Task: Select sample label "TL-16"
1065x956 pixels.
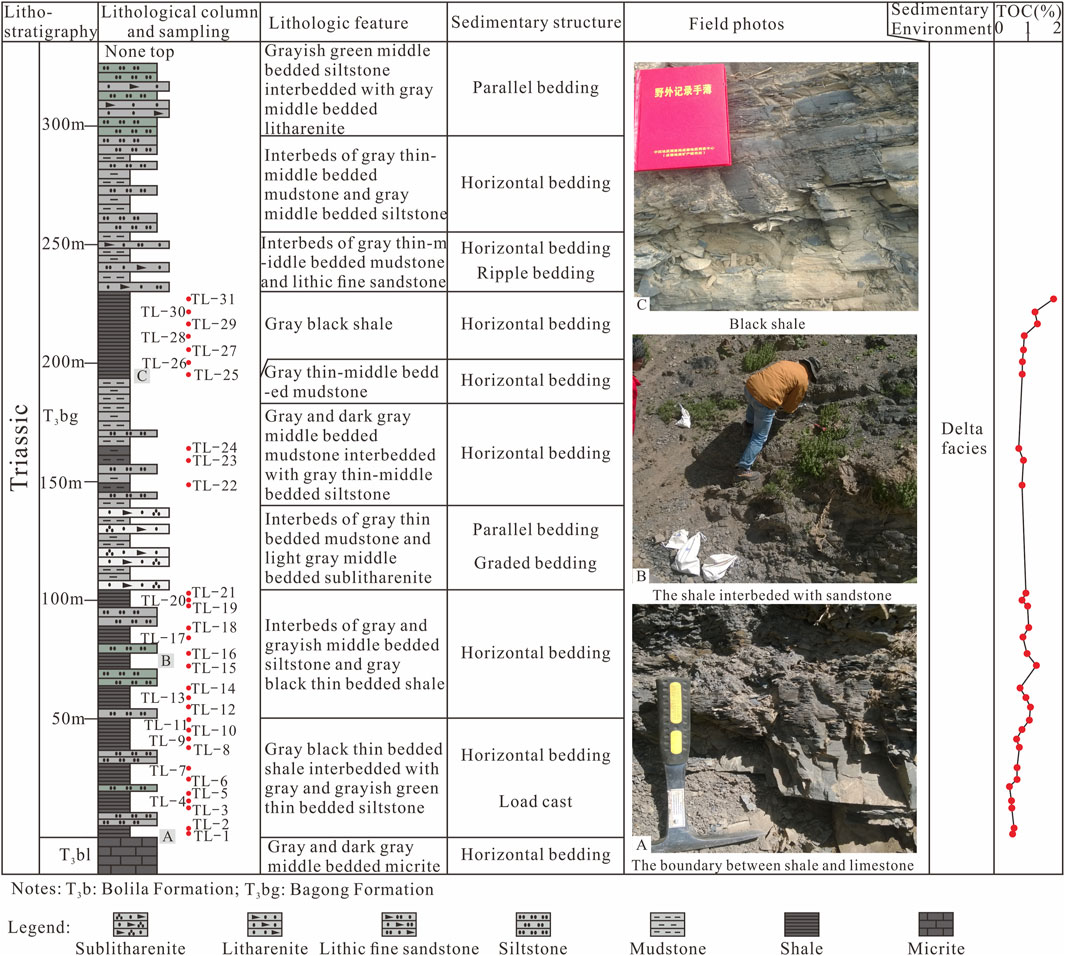Action: (x=214, y=654)
